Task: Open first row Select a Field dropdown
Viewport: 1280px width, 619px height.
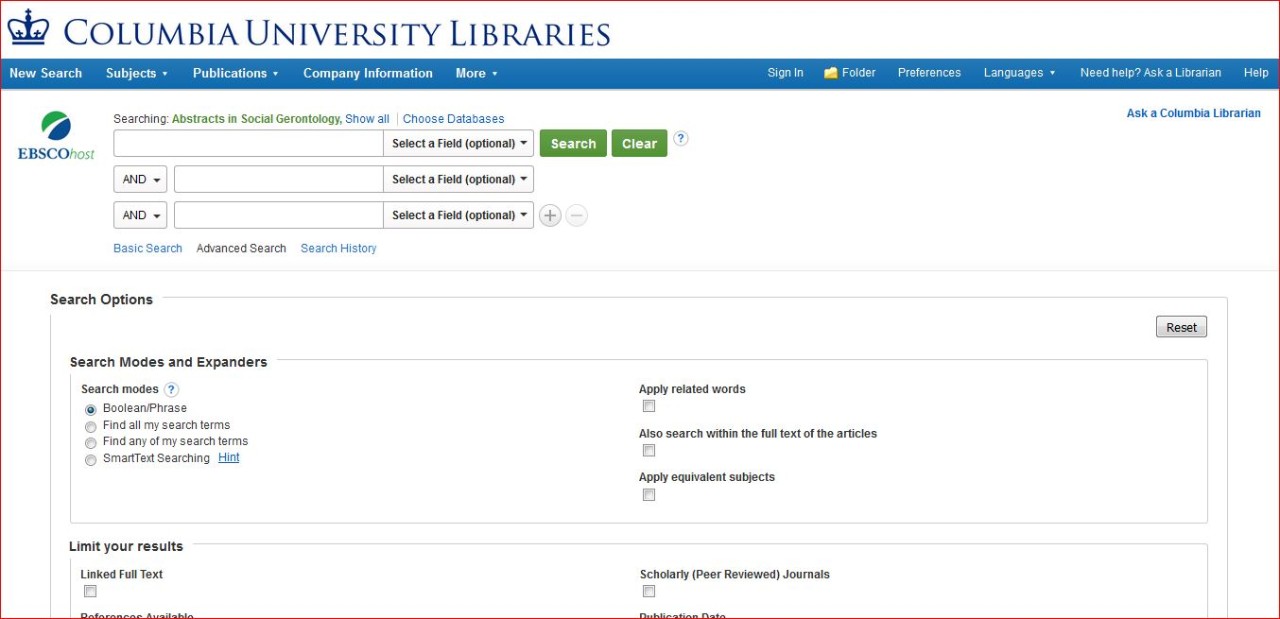Action: pos(459,143)
